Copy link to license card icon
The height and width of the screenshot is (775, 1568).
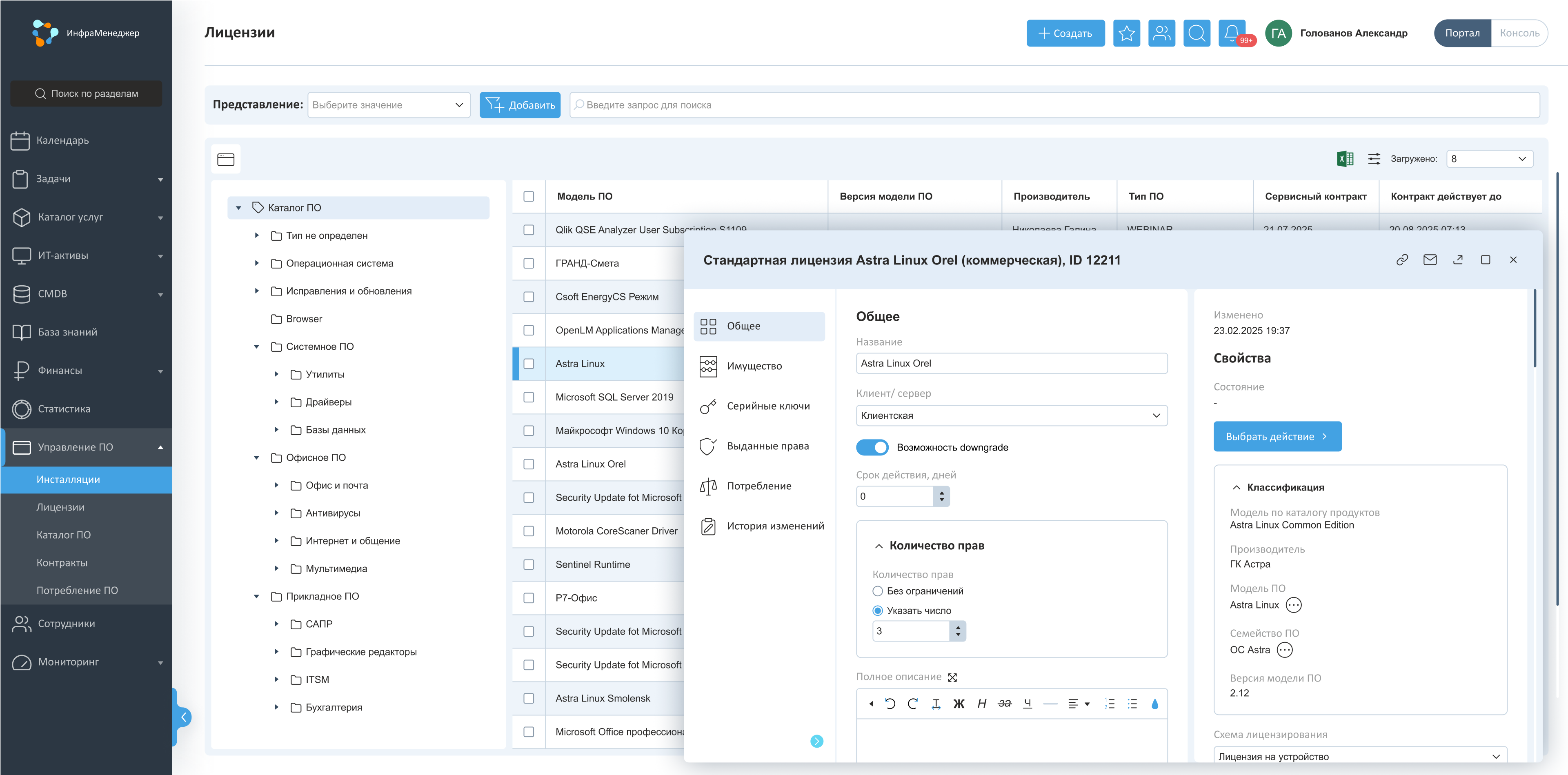pos(1402,260)
